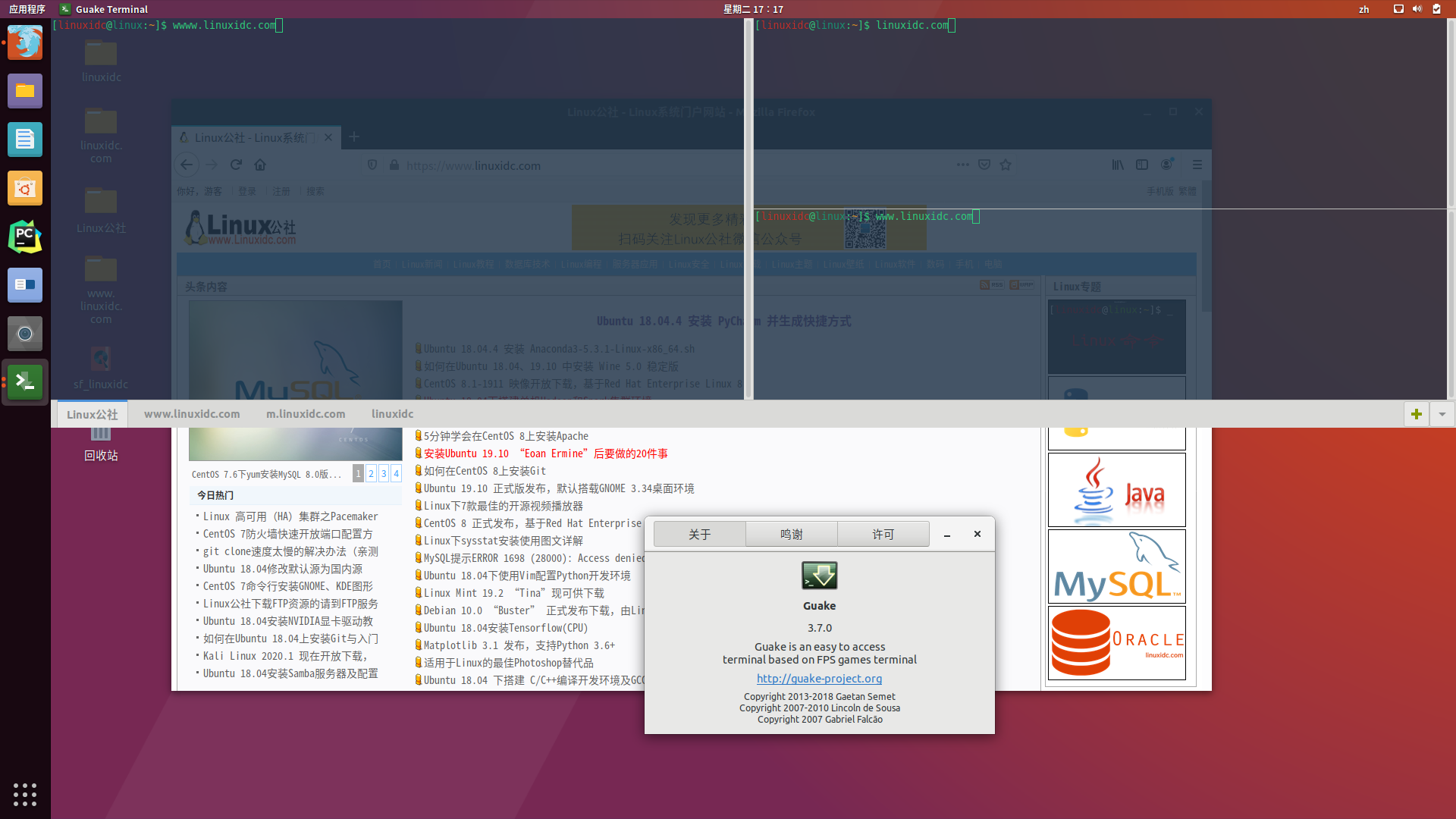Open Guake tab options dropdown arrow

[1442, 414]
